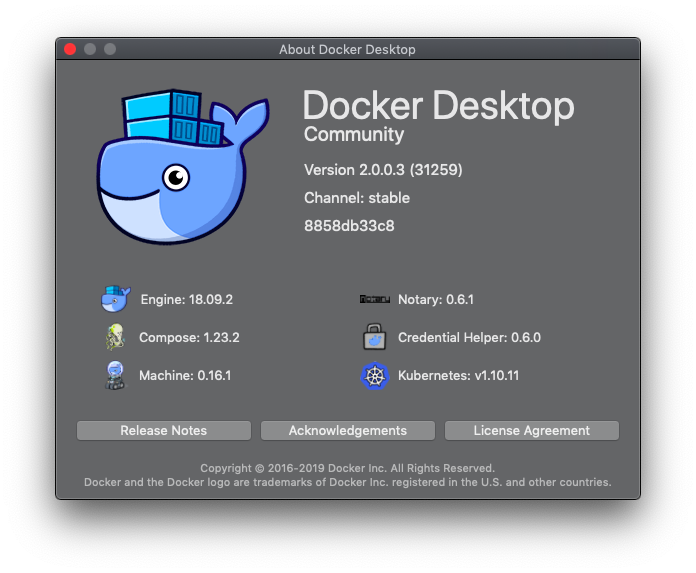Click the Version 2.0.0.3 (31259) text
Image resolution: width=696 pixels, height=573 pixels.
(x=383, y=170)
